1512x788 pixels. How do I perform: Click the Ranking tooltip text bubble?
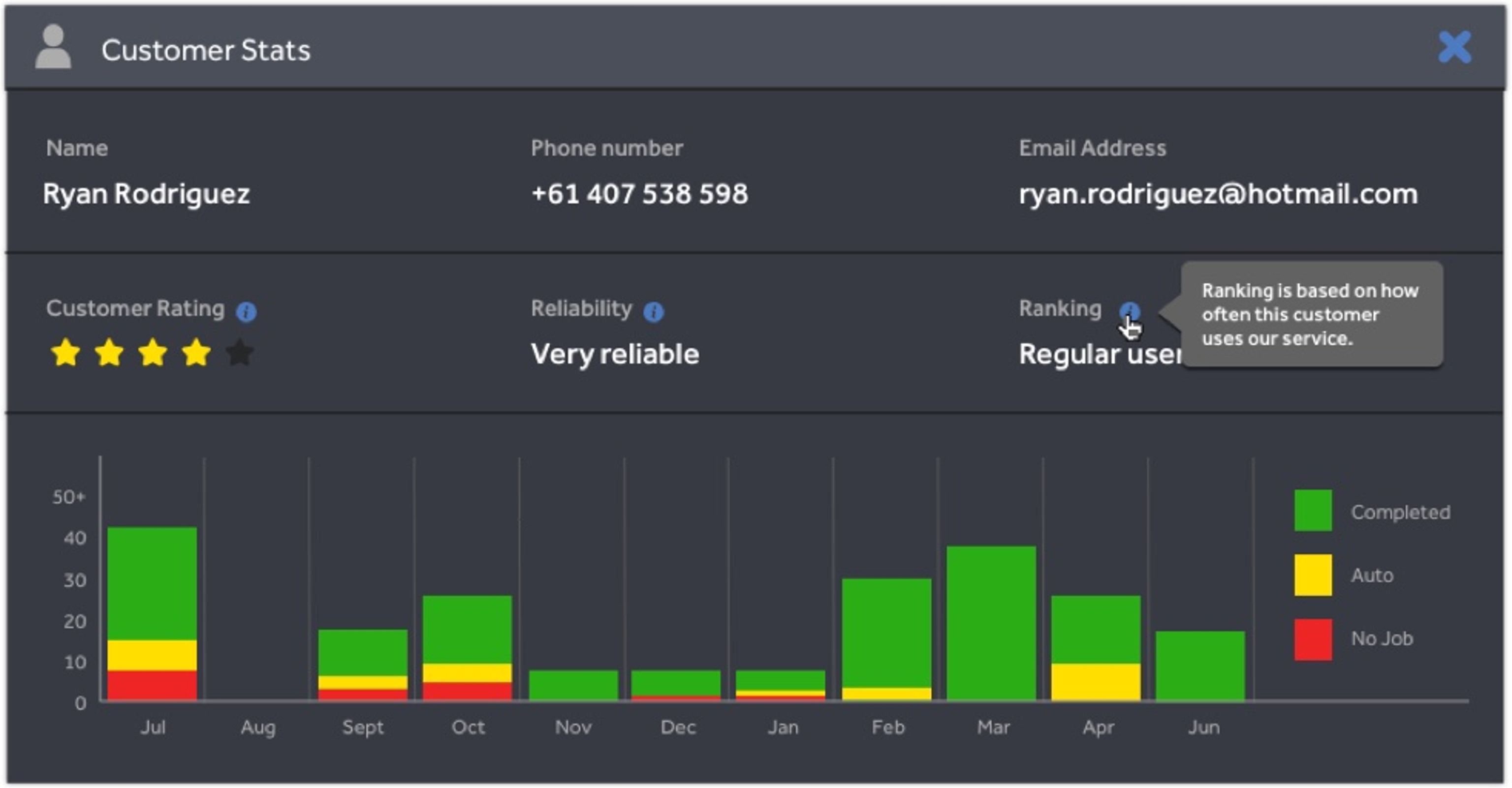point(1311,314)
